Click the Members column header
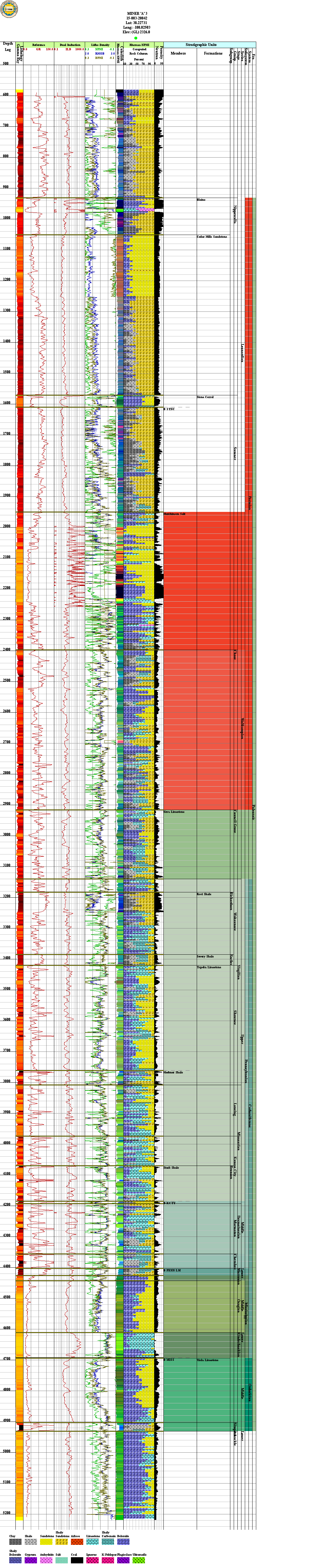The image size is (333, 1568). [x=179, y=54]
